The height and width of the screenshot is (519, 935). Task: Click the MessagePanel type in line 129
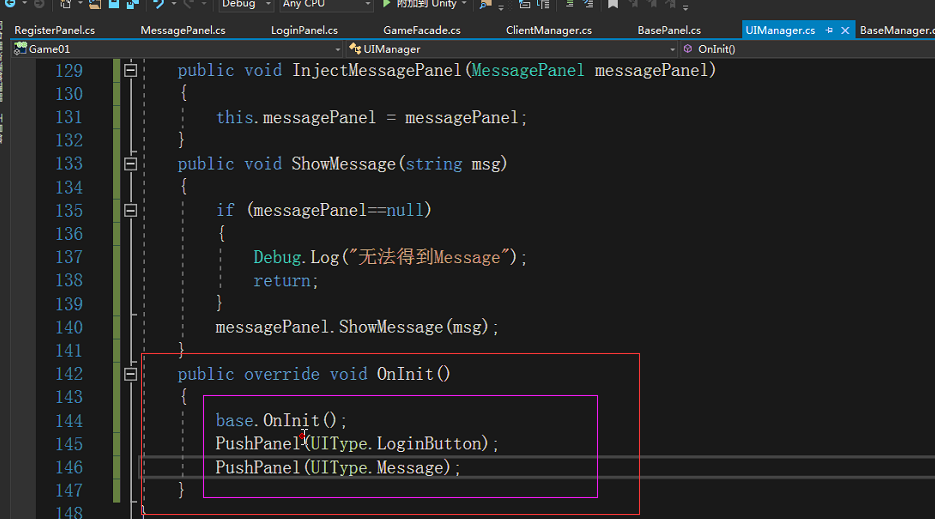[528, 70]
